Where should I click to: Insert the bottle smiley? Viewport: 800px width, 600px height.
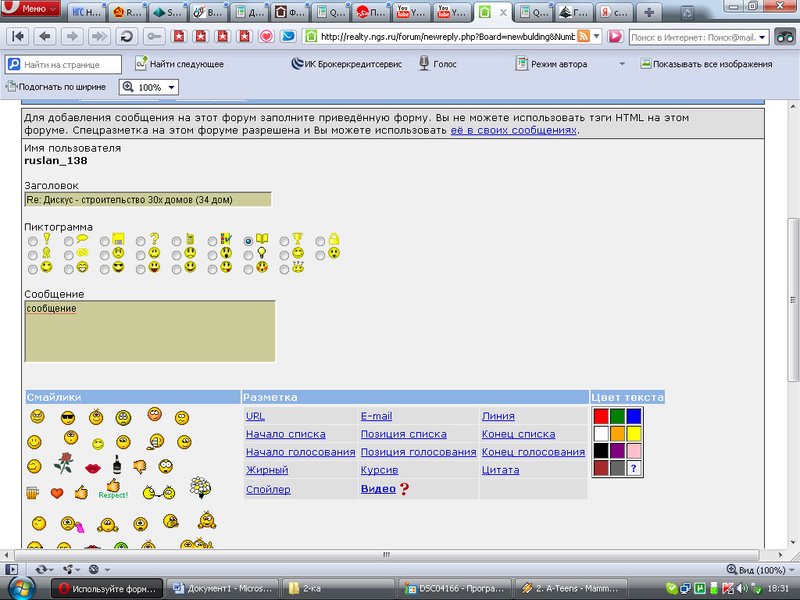point(117,464)
